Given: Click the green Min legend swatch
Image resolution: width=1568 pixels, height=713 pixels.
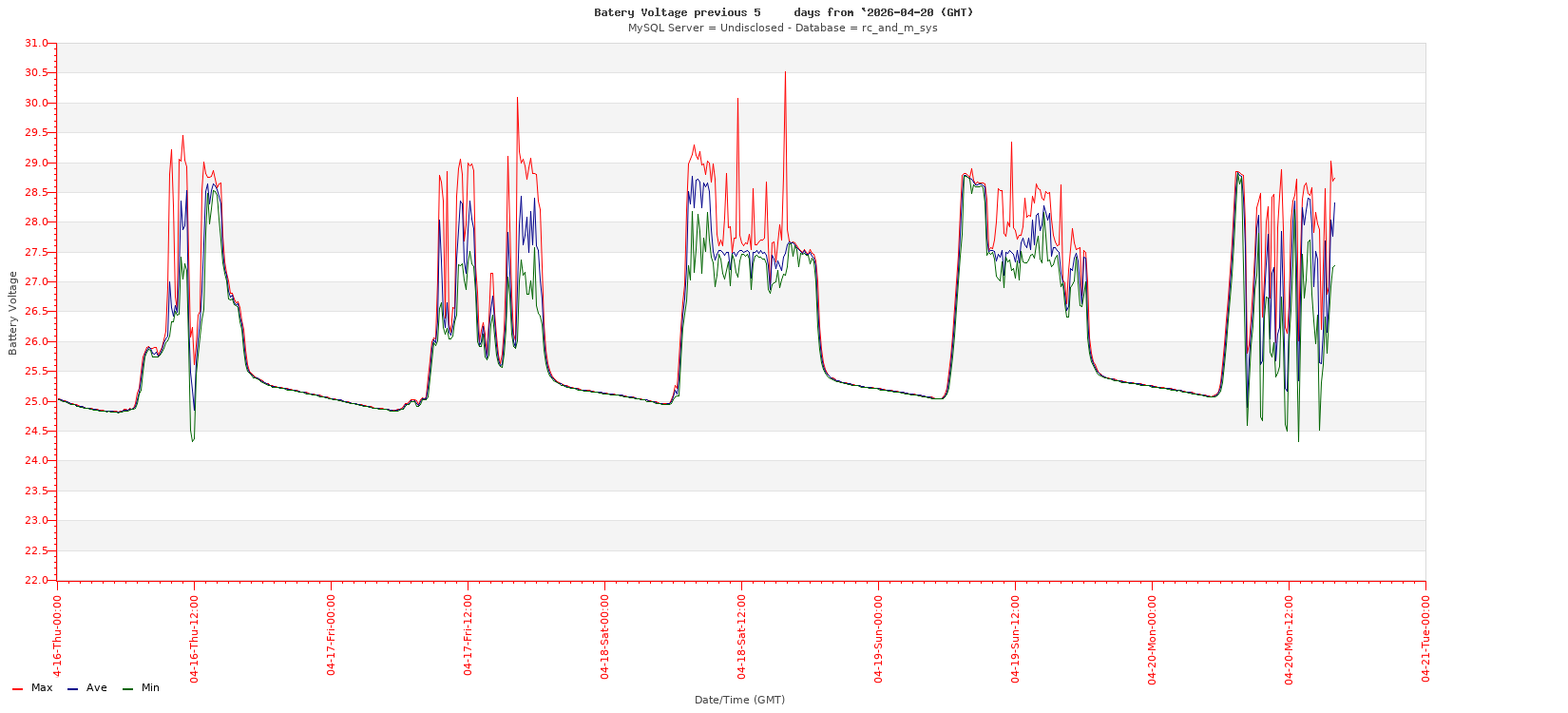Looking at the screenshot, I should pyautogui.click(x=127, y=688).
